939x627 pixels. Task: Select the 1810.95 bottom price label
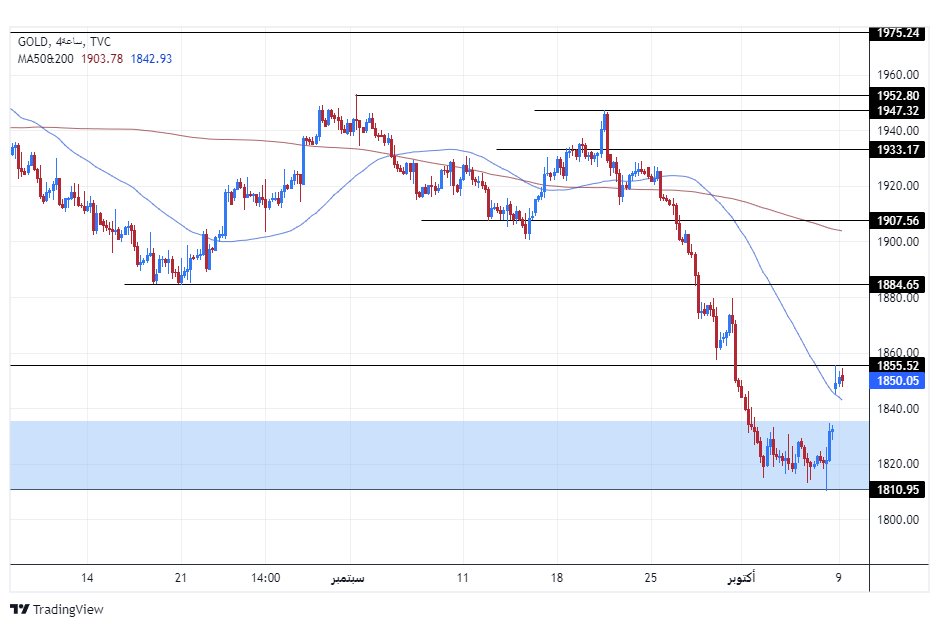point(898,490)
